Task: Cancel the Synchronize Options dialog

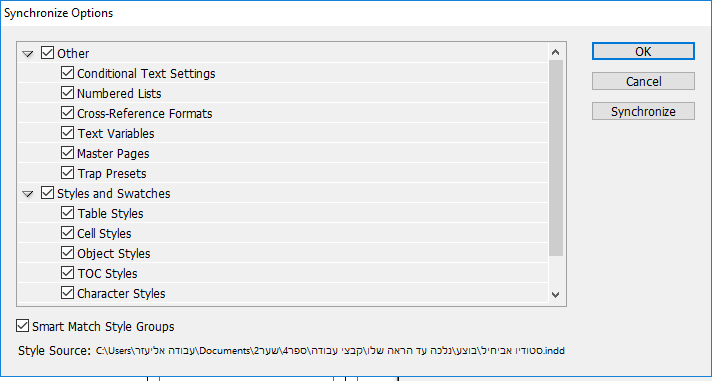Action: tap(643, 81)
